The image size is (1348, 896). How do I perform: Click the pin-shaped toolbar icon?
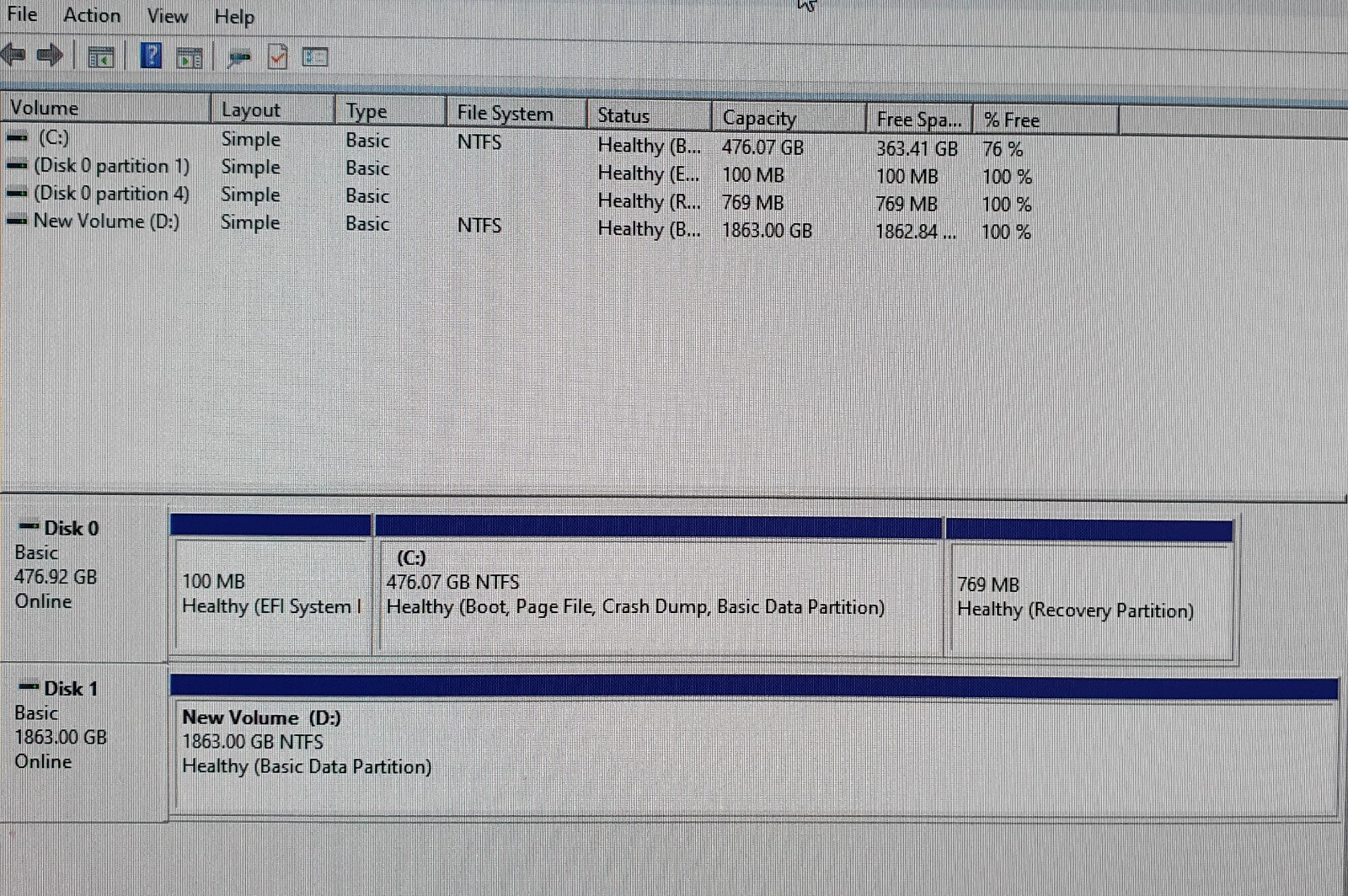pos(239,57)
